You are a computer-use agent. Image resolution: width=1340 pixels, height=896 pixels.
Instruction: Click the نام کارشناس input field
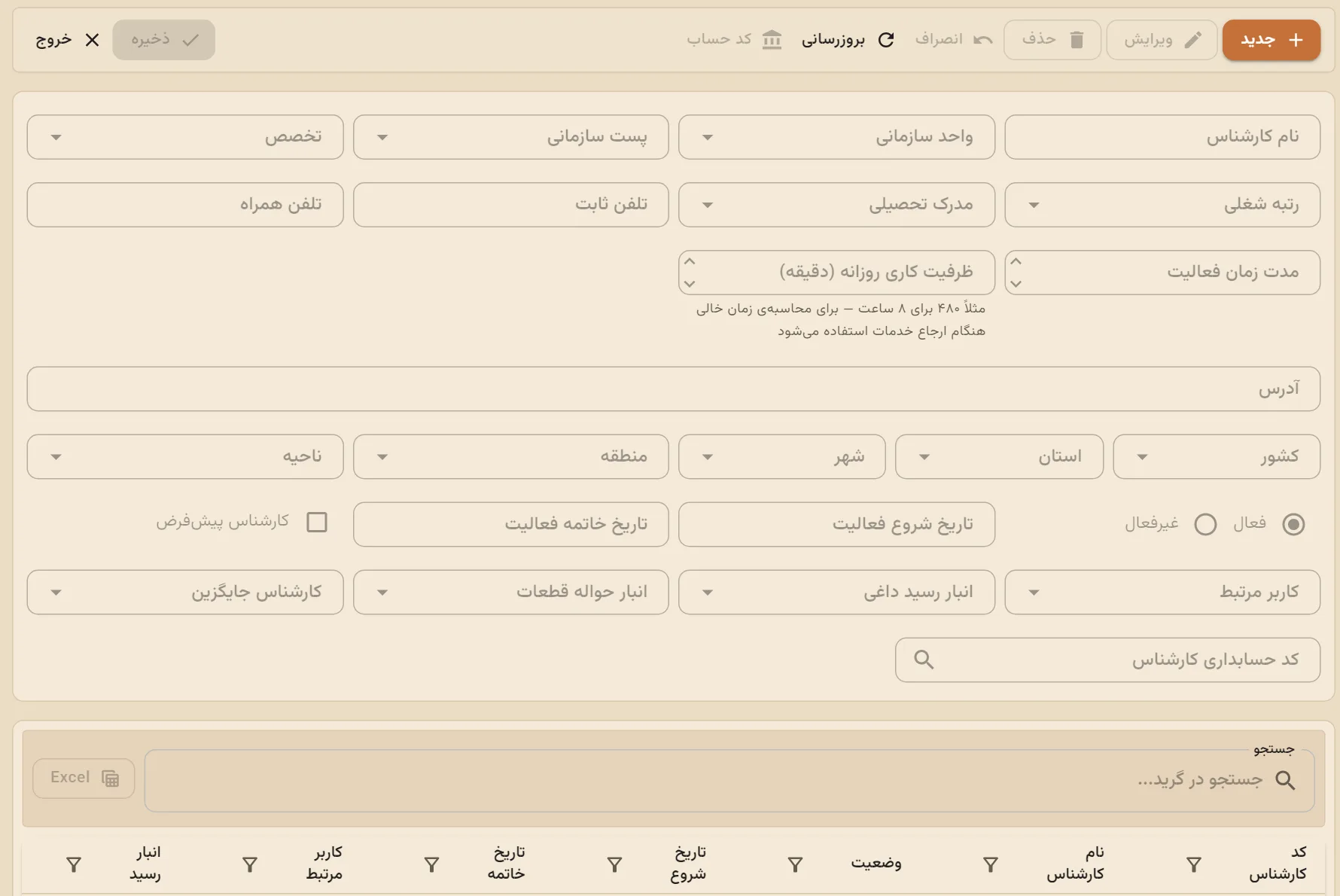[1162, 137]
